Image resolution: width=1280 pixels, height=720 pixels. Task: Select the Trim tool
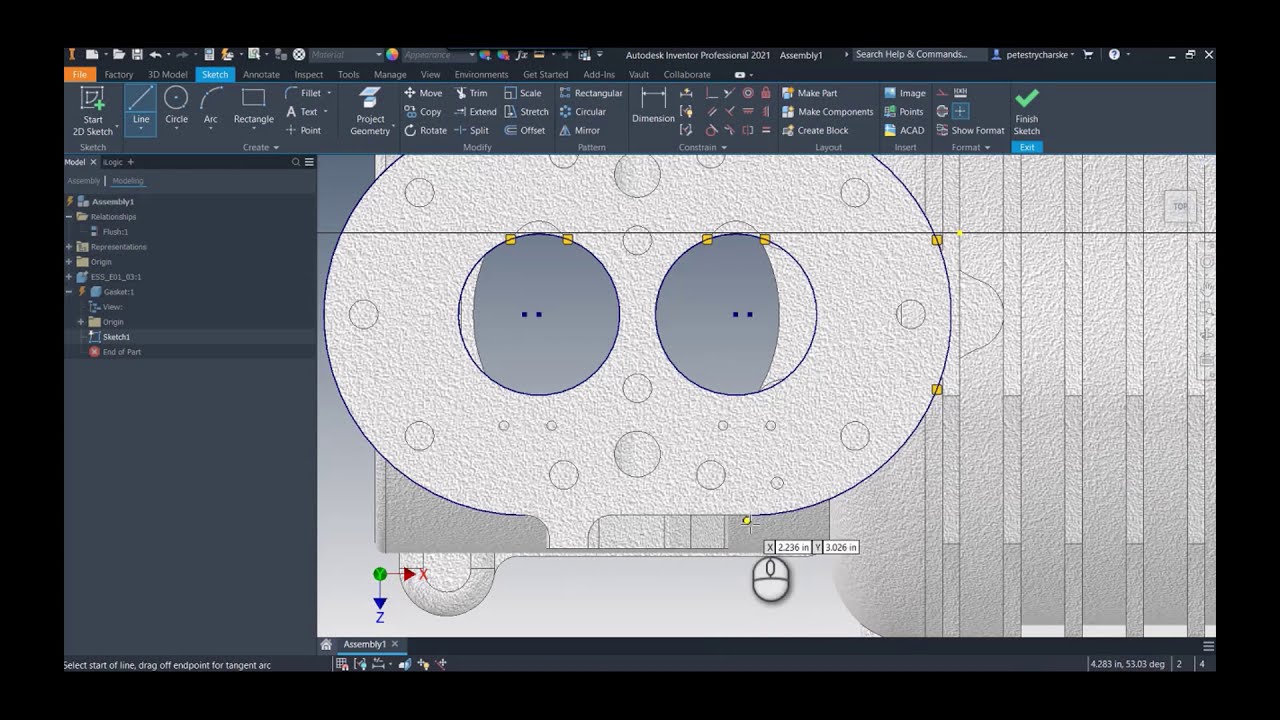[x=471, y=93]
